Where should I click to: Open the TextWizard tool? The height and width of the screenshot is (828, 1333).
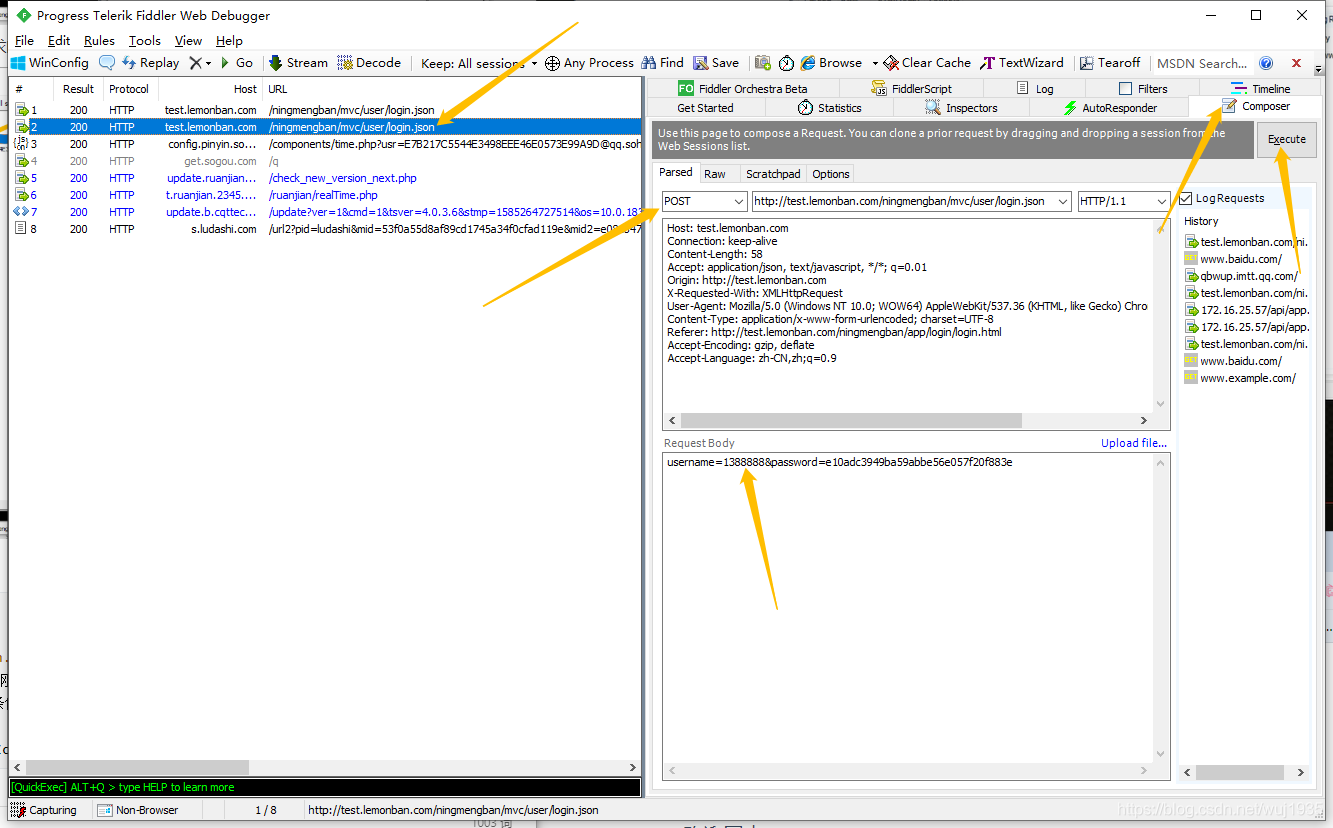tap(1022, 62)
